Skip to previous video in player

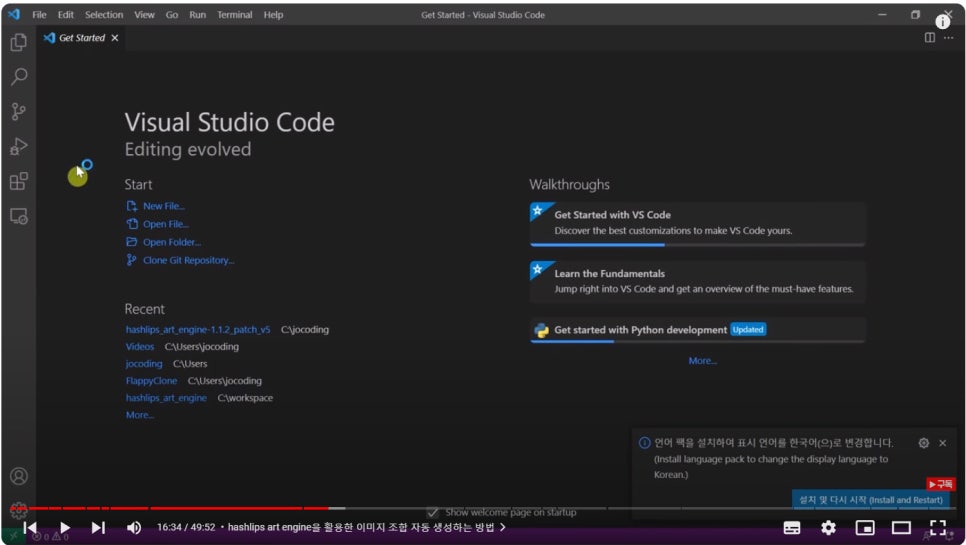30,528
